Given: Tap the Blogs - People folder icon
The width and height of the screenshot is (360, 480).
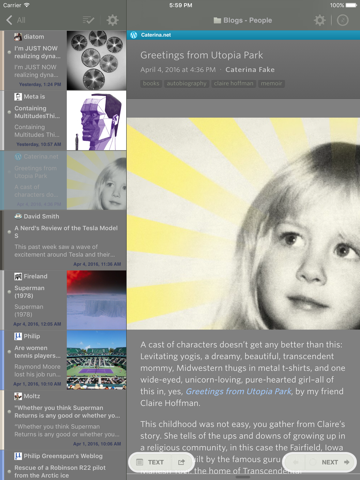Looking at the screenshot, I should (217, 21).
